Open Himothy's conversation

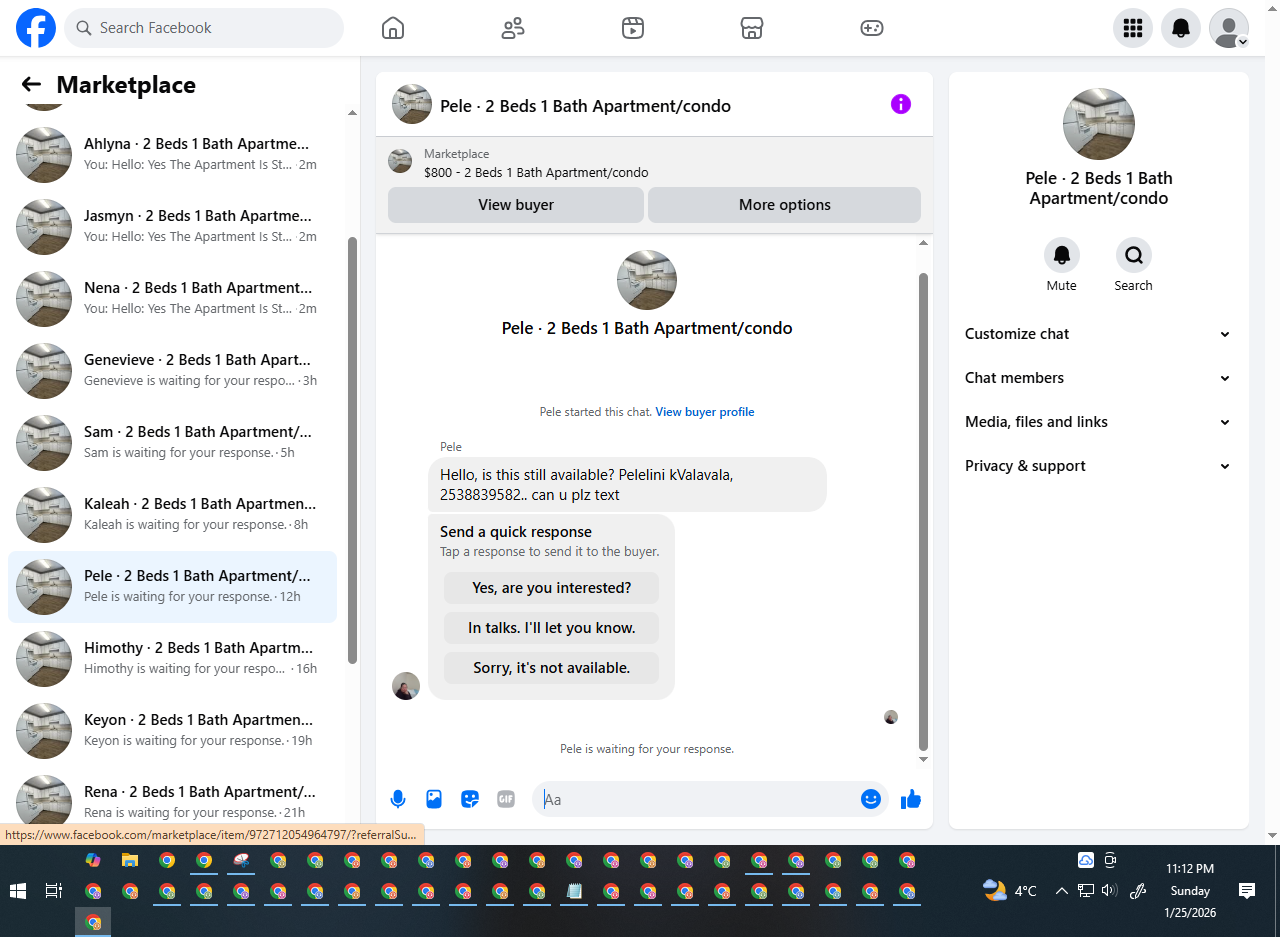click(172, 658)
